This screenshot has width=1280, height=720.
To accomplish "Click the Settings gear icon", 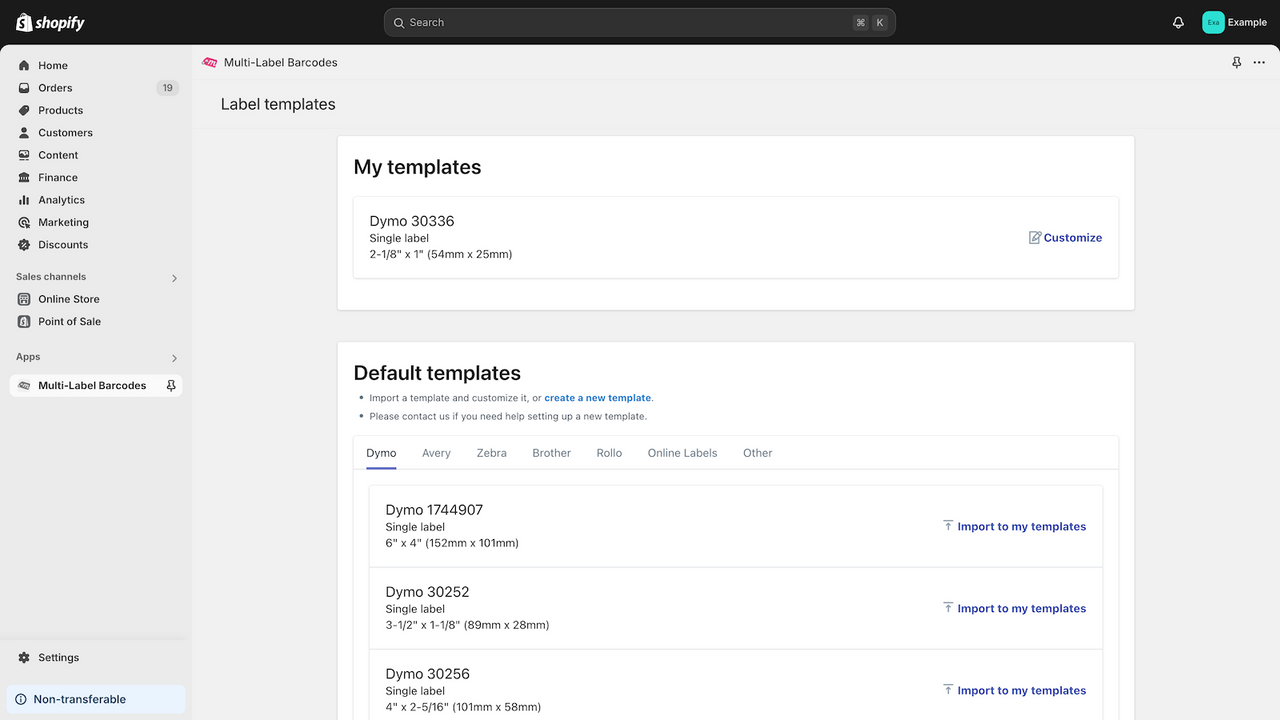I will pos(24,657).
